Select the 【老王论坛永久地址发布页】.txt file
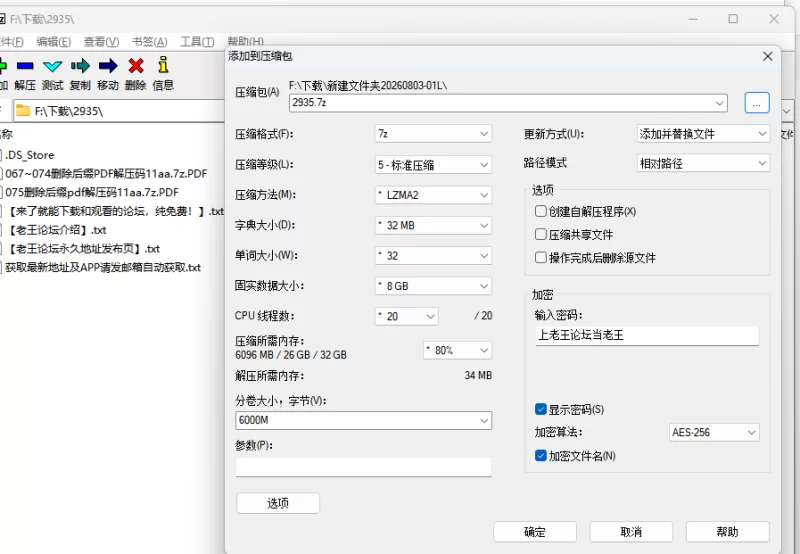The height and width of the screenshot is (554, 800). click(83, 249)
